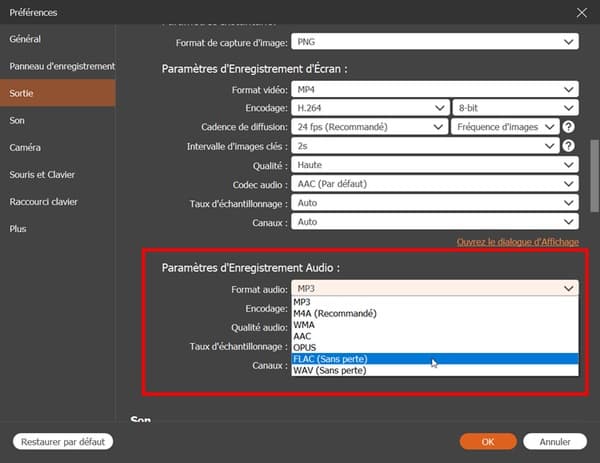Viewport: 600px width, 463px height.
Task: Open help for Intervalle d'images clés
Action: (568, 146)
